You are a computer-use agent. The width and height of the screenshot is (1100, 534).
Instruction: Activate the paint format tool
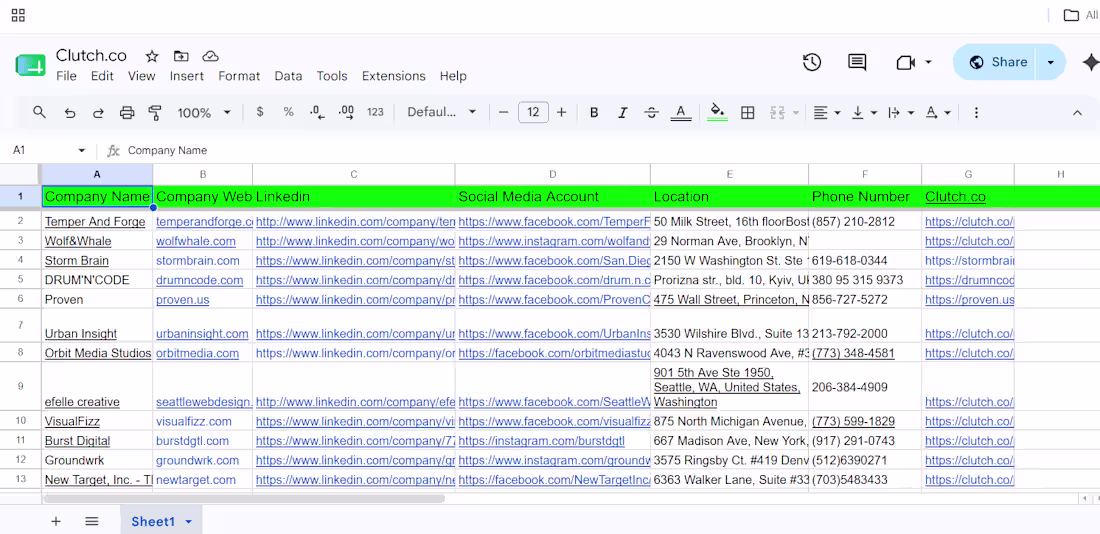click(x=155, y=112)
